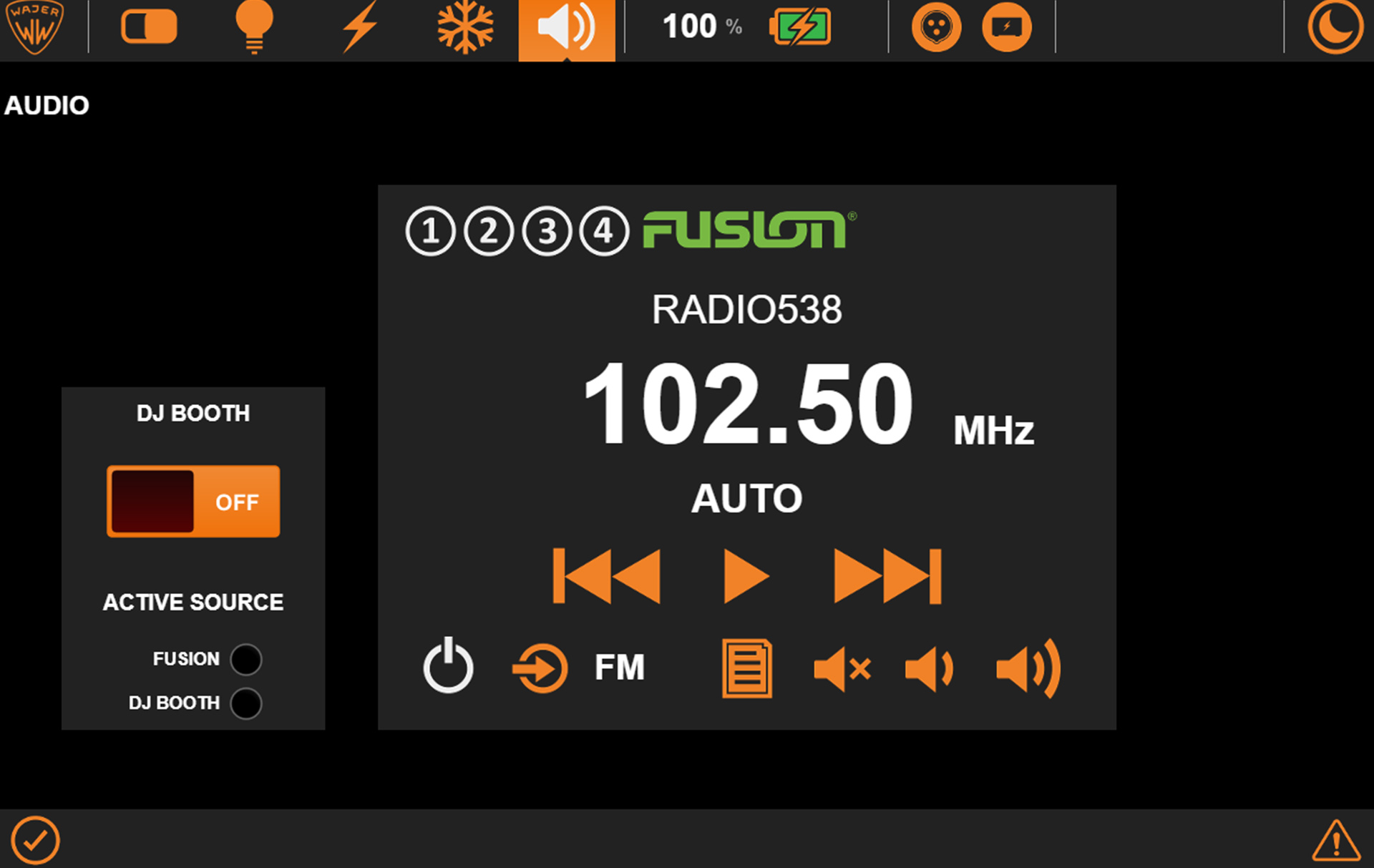
Task: Change the audio input source
Action: [540, 668]
